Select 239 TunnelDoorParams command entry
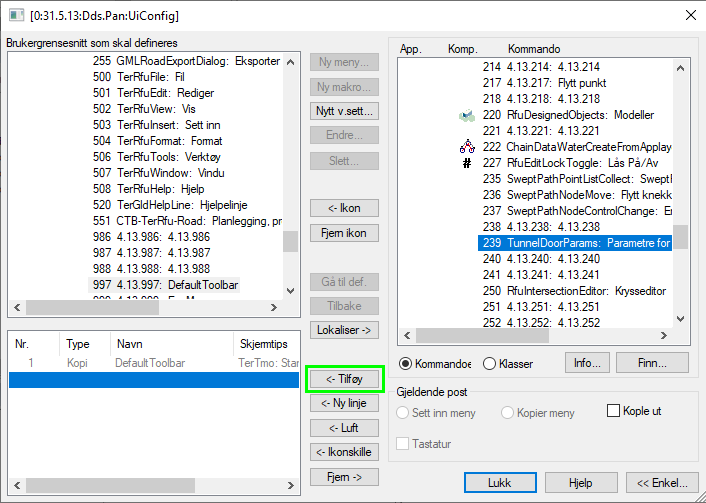Screen dimensions: 706x503 pos(575,243)
